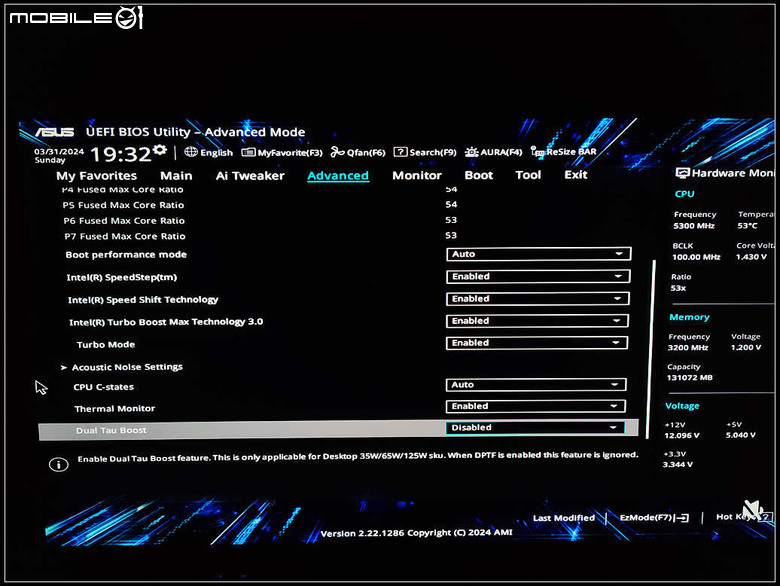Click Intel(R) SpeedStep(tm) label

click(x=122, y=277)
